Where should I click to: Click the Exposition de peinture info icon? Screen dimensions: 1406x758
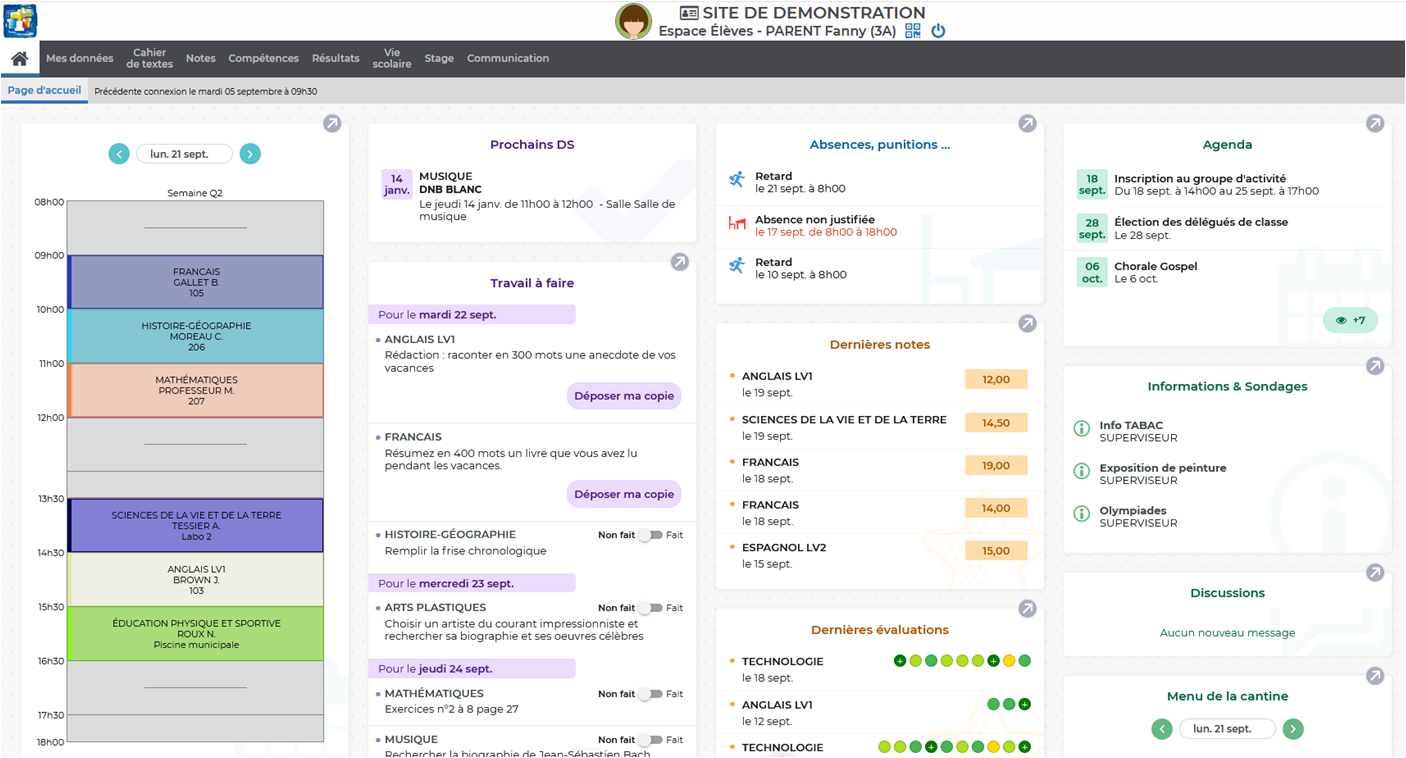click(x=1081, y=471)
